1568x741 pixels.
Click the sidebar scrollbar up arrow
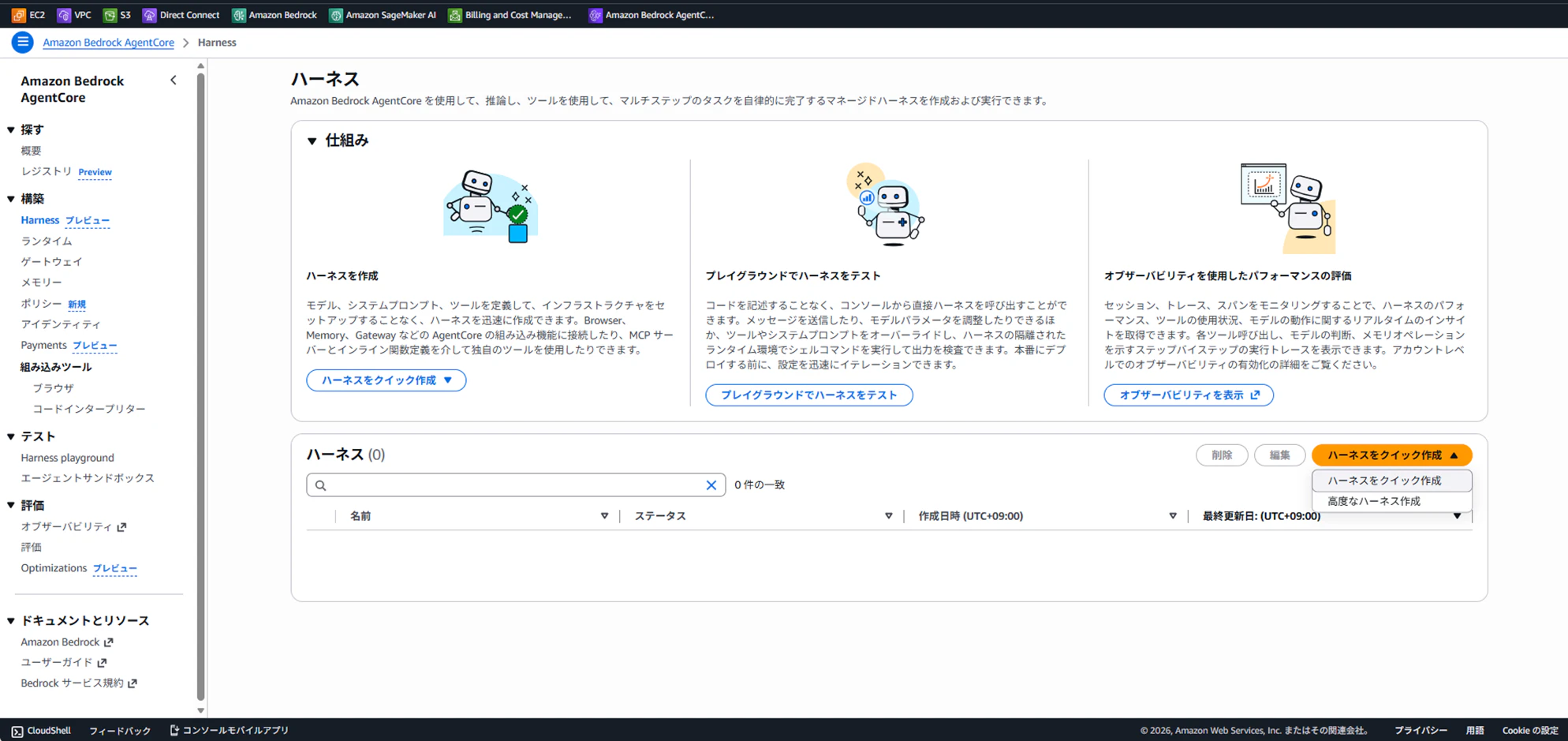(201, 66)
